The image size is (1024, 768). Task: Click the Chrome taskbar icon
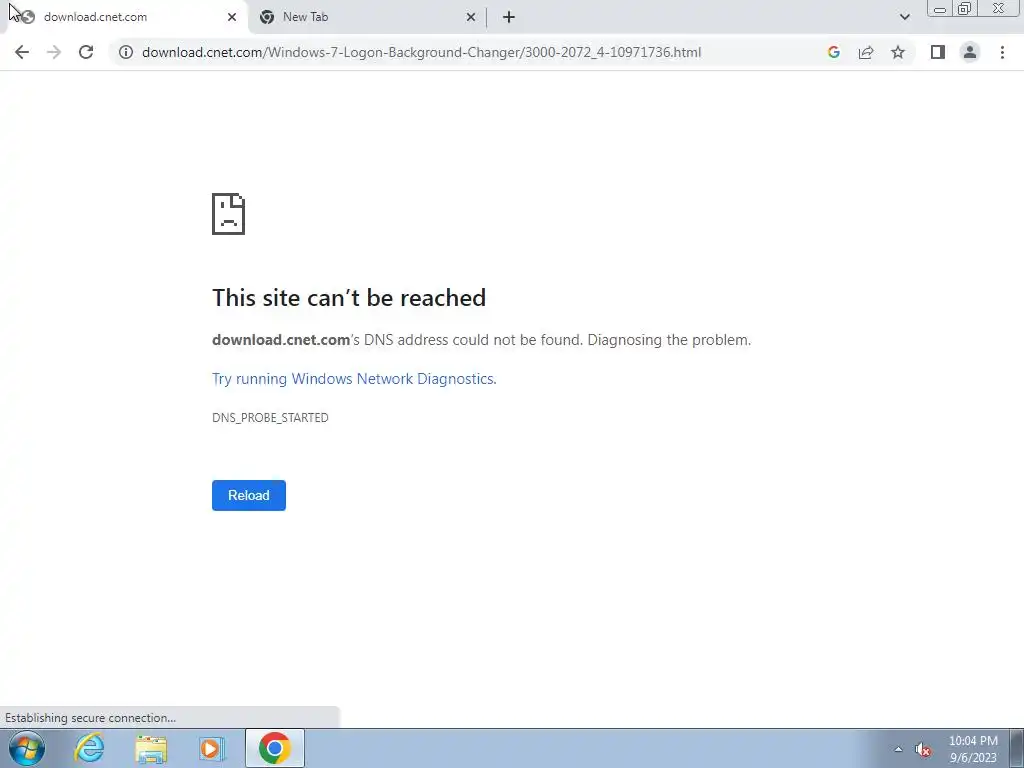pos(275,748)
